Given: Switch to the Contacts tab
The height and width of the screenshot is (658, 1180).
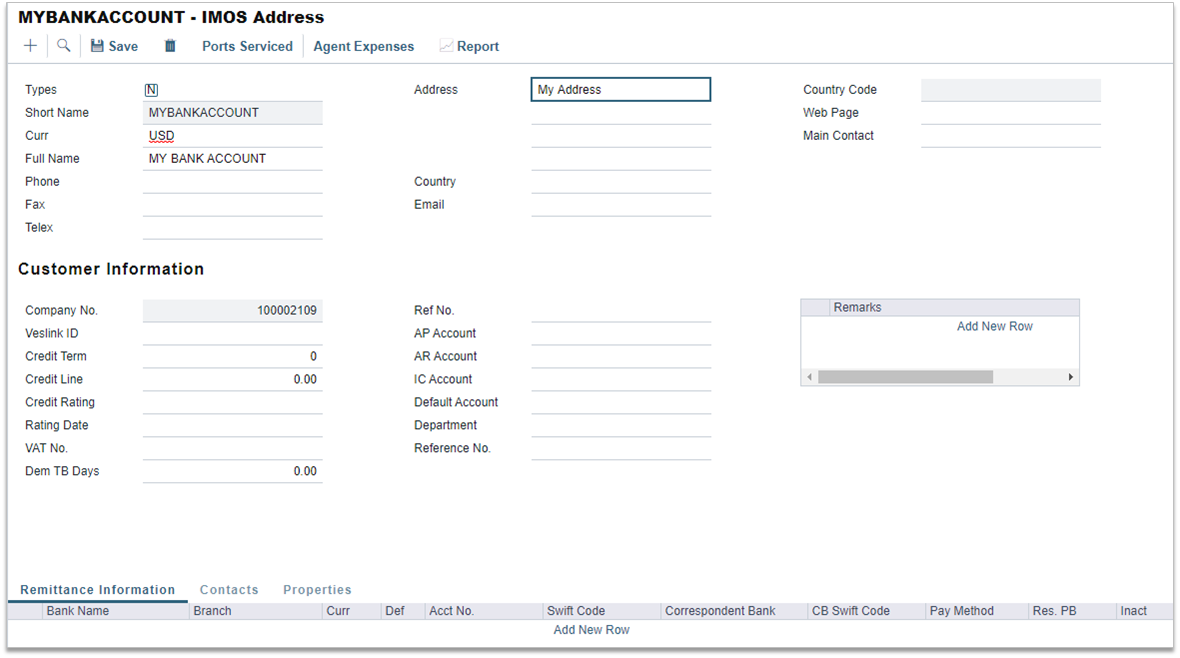Looking at the screenshot, I should (229, 590).
